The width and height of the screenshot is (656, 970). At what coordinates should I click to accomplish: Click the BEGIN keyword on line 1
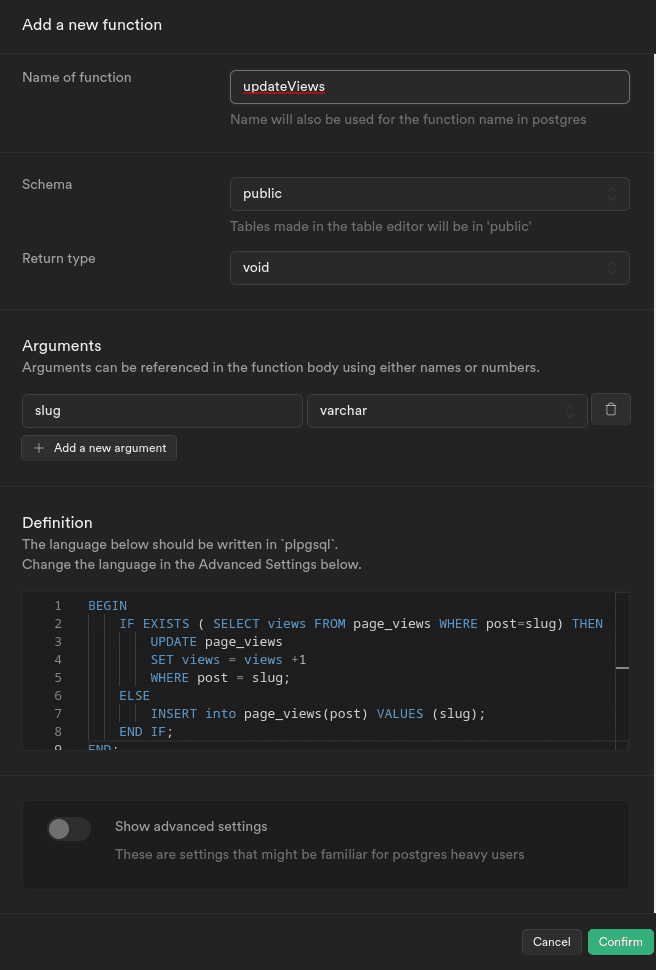(105, 605)
